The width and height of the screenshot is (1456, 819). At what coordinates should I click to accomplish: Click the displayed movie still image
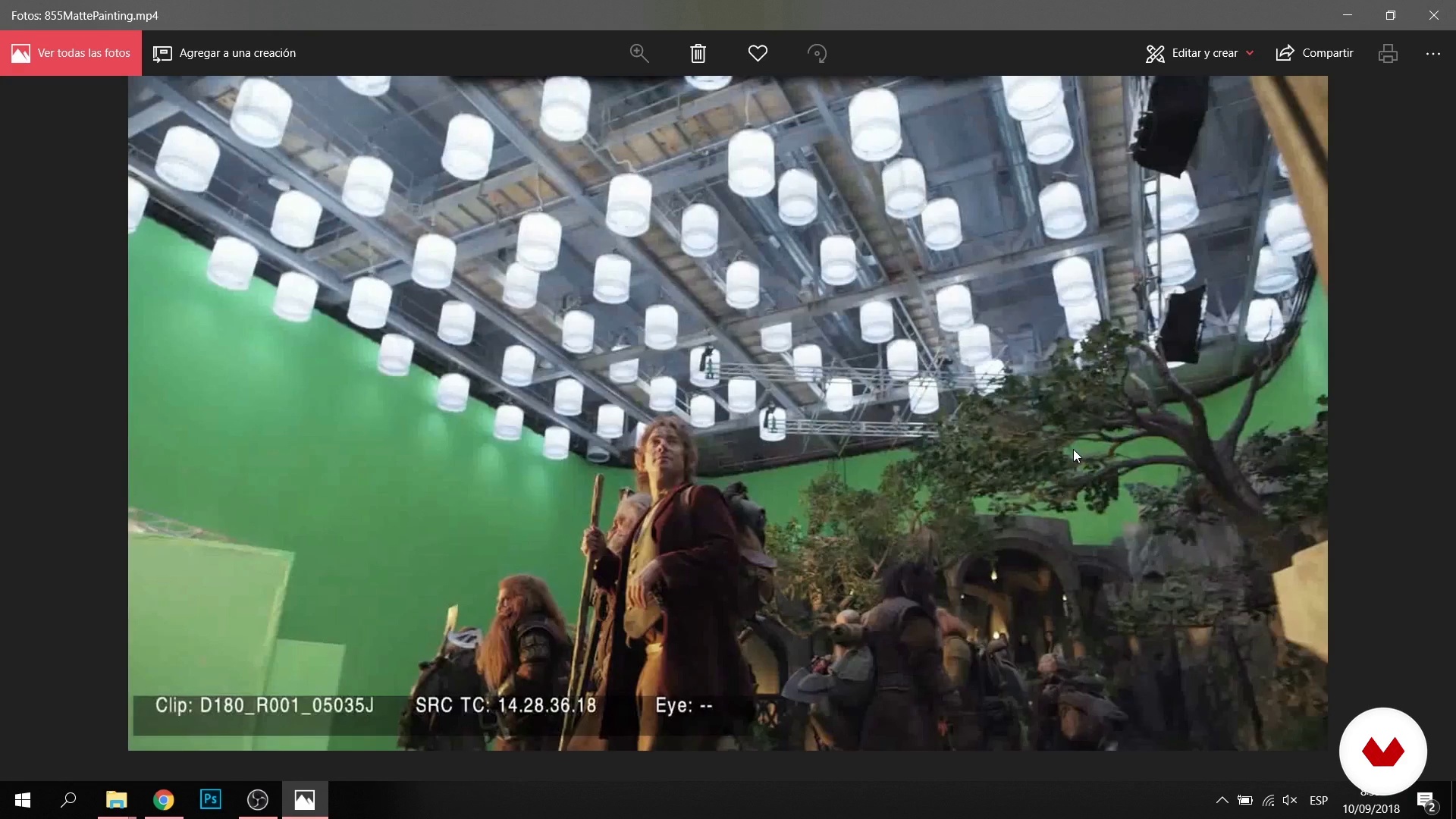tap(727, 413)
